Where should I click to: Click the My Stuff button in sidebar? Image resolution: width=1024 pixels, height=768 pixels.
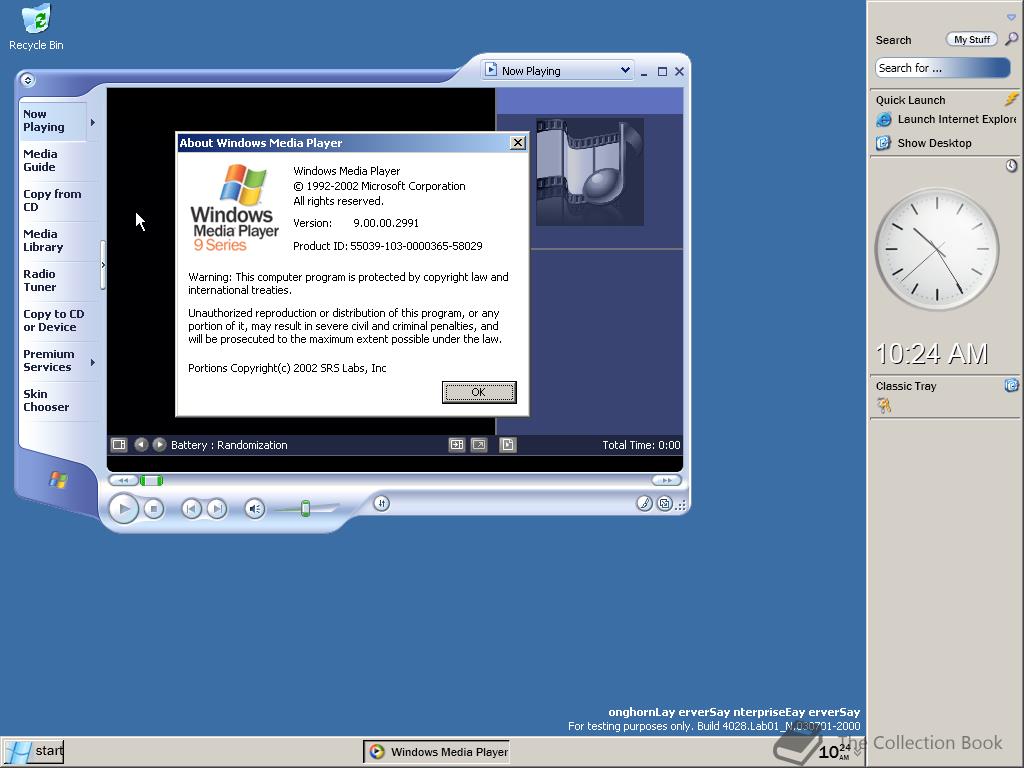[972, 39]
